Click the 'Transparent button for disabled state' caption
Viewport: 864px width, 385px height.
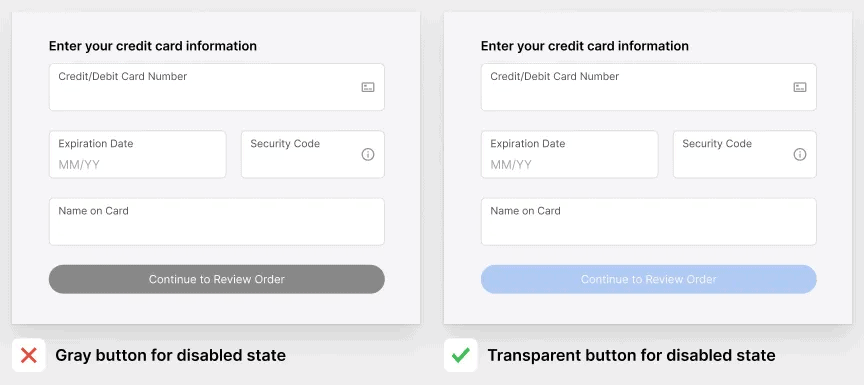click(631, 355)
